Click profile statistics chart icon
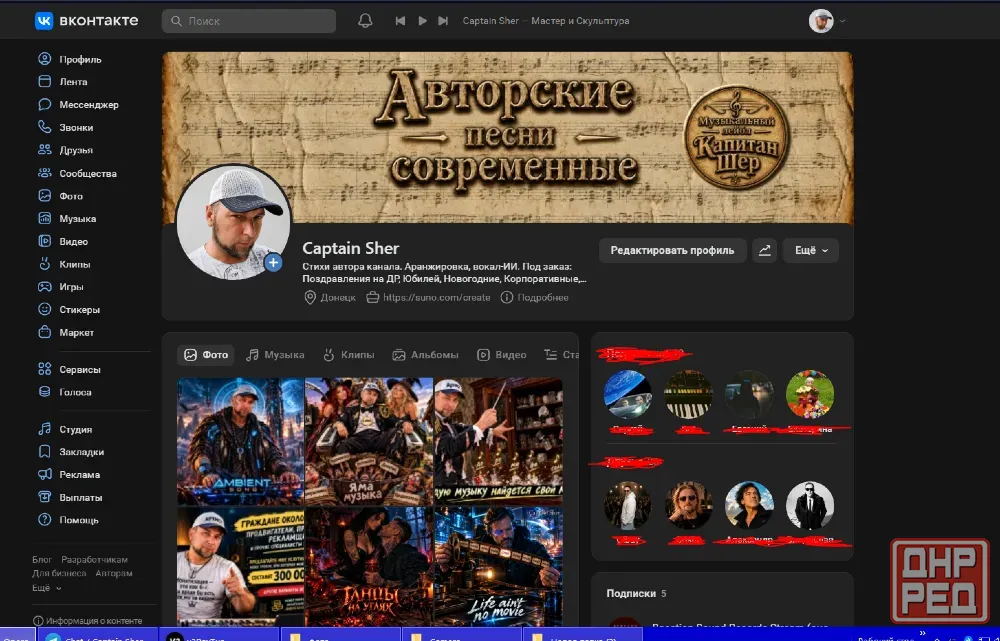 click(764, 250)
